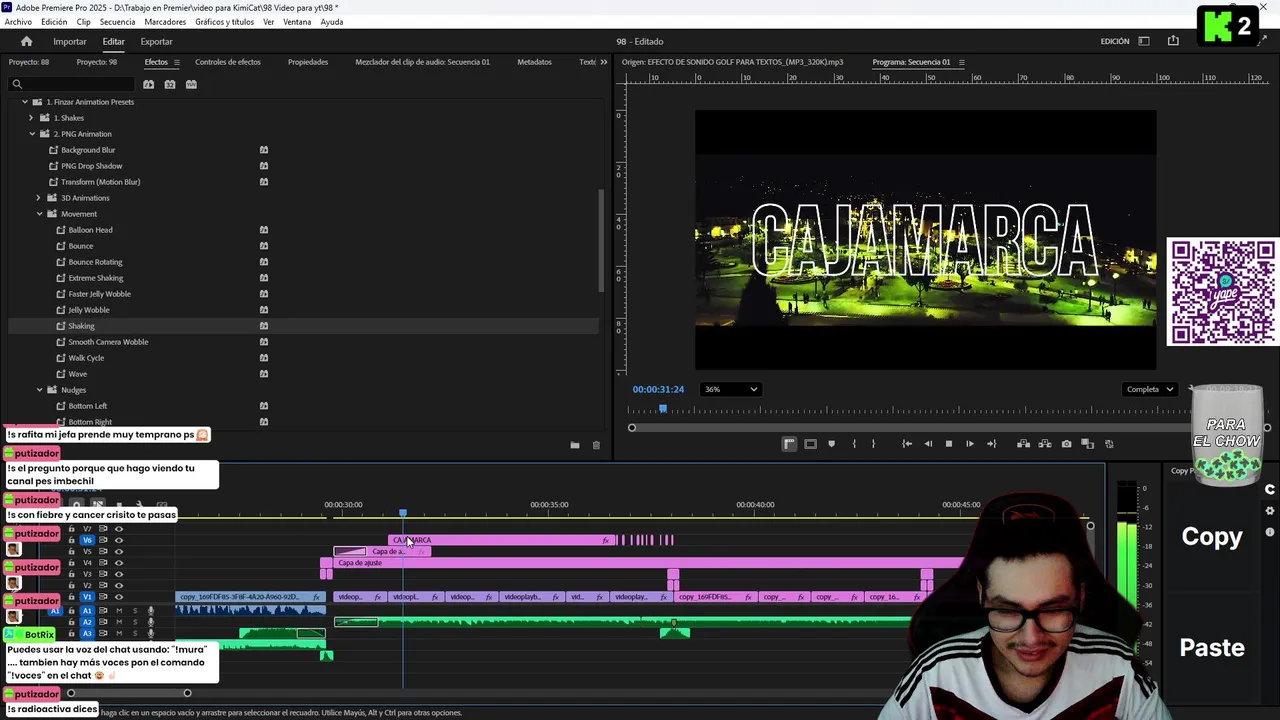
Task: Toggle V5 track output eye
Action: (x=119, y=551)
